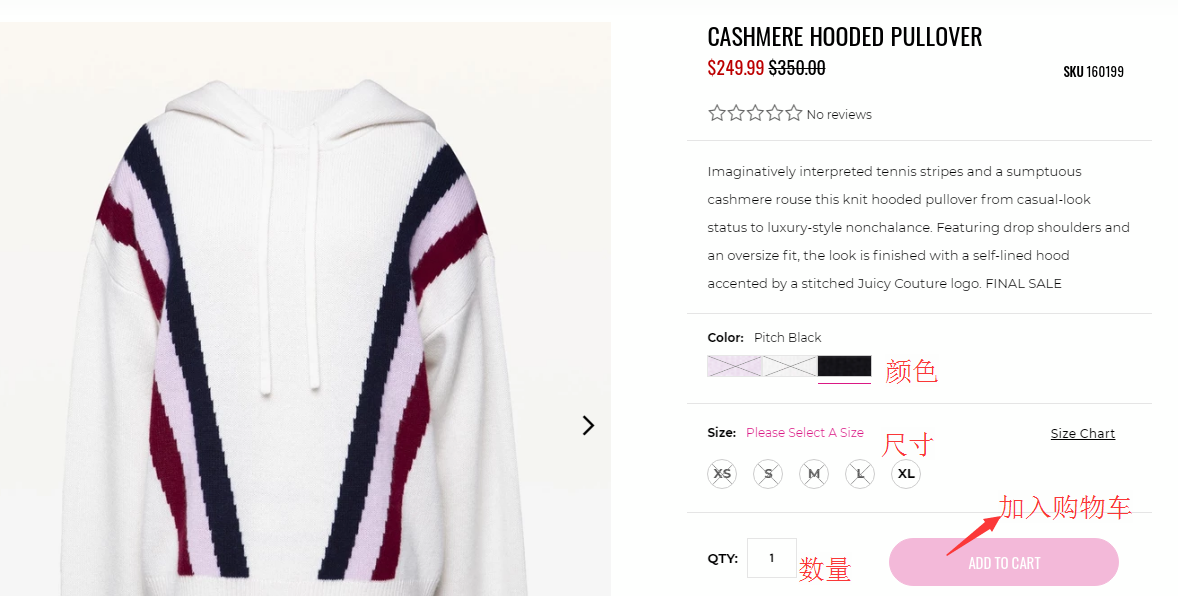Click the fourth rating star
The width and height of the screenshot is (1178, 596).
pyautogui.click(x=775, y=113)
